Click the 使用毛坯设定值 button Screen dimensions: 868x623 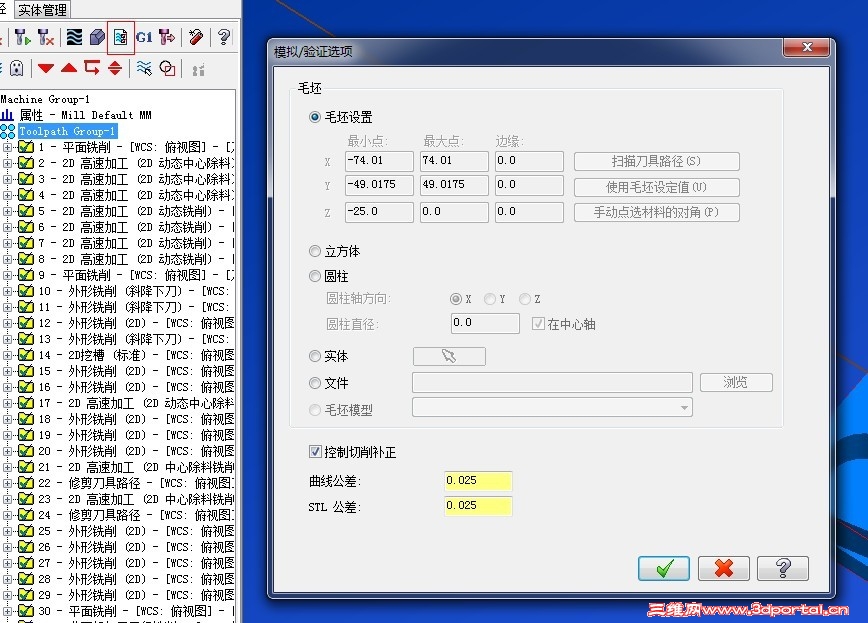pyautogui.click(x=655, y=187)
